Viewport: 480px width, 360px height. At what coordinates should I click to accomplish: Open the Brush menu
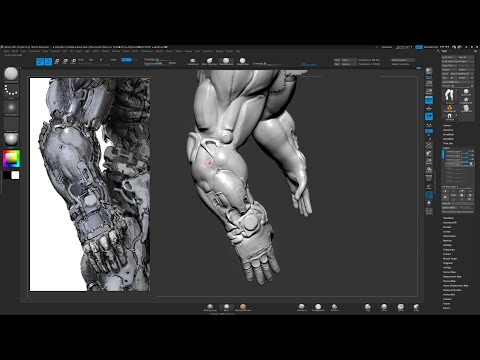(x=15, y=51)
